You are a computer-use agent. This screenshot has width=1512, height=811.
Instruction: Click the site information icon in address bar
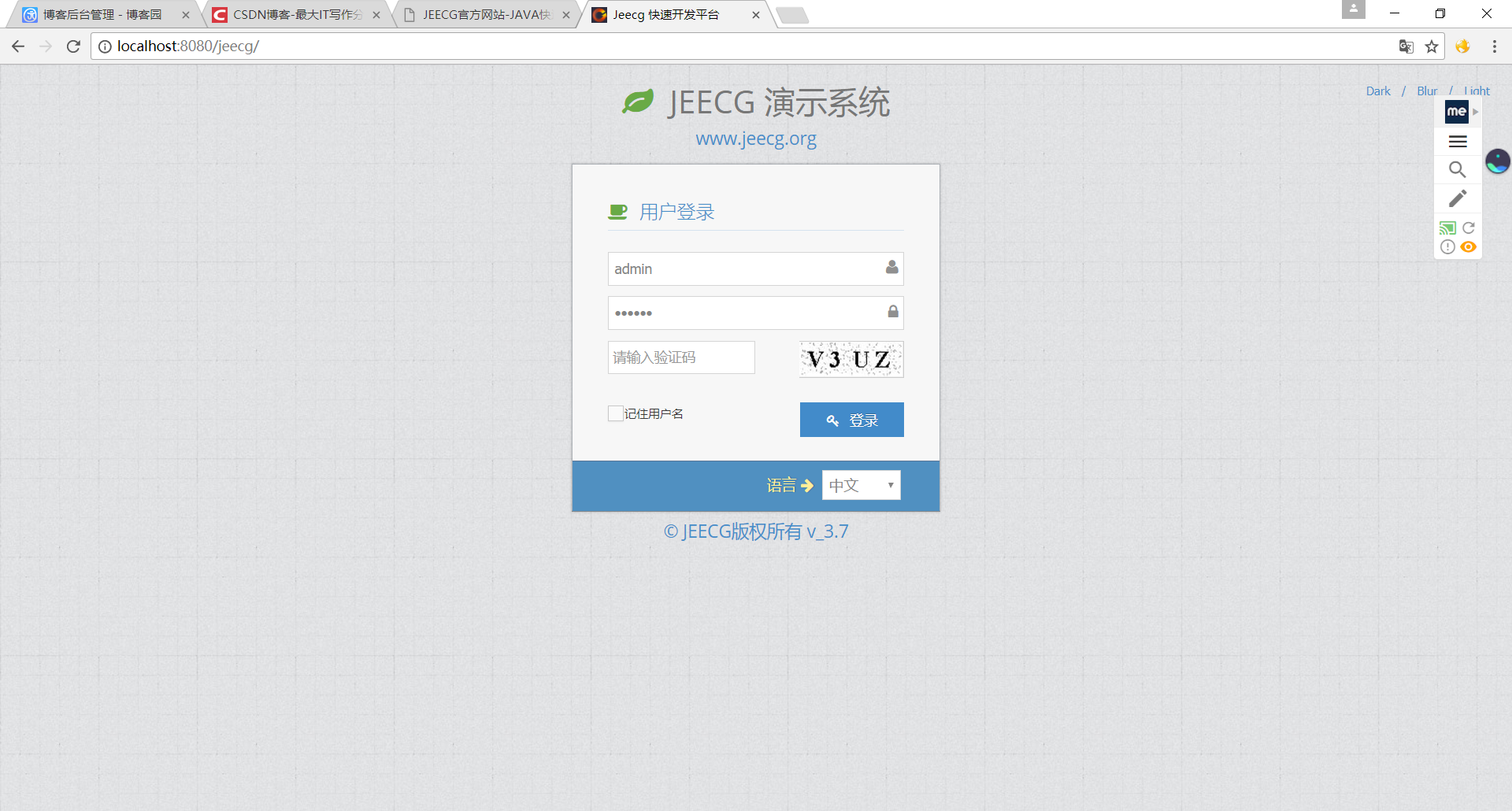point(105,46)
